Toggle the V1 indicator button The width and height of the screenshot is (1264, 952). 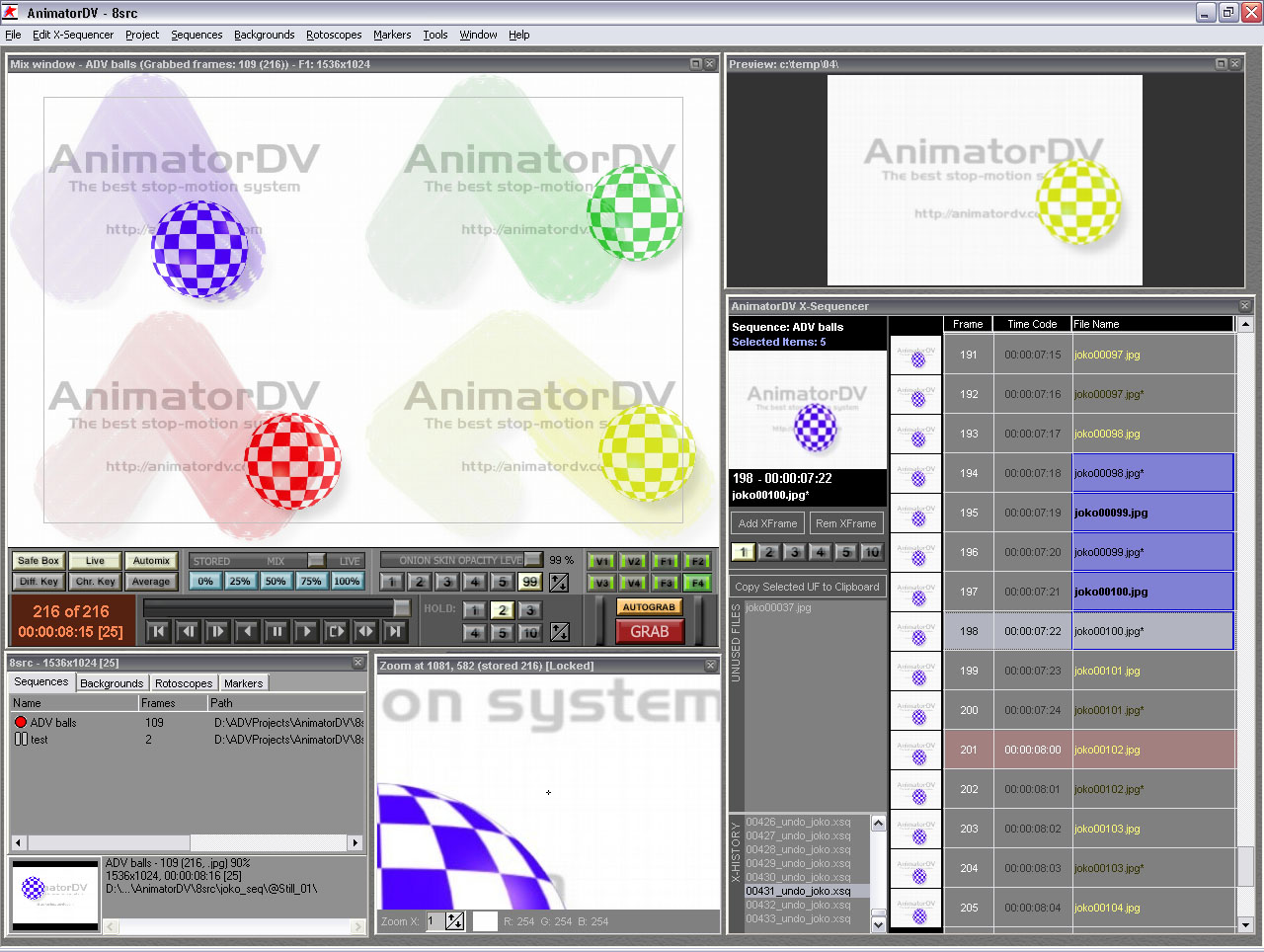click(601, 561)
